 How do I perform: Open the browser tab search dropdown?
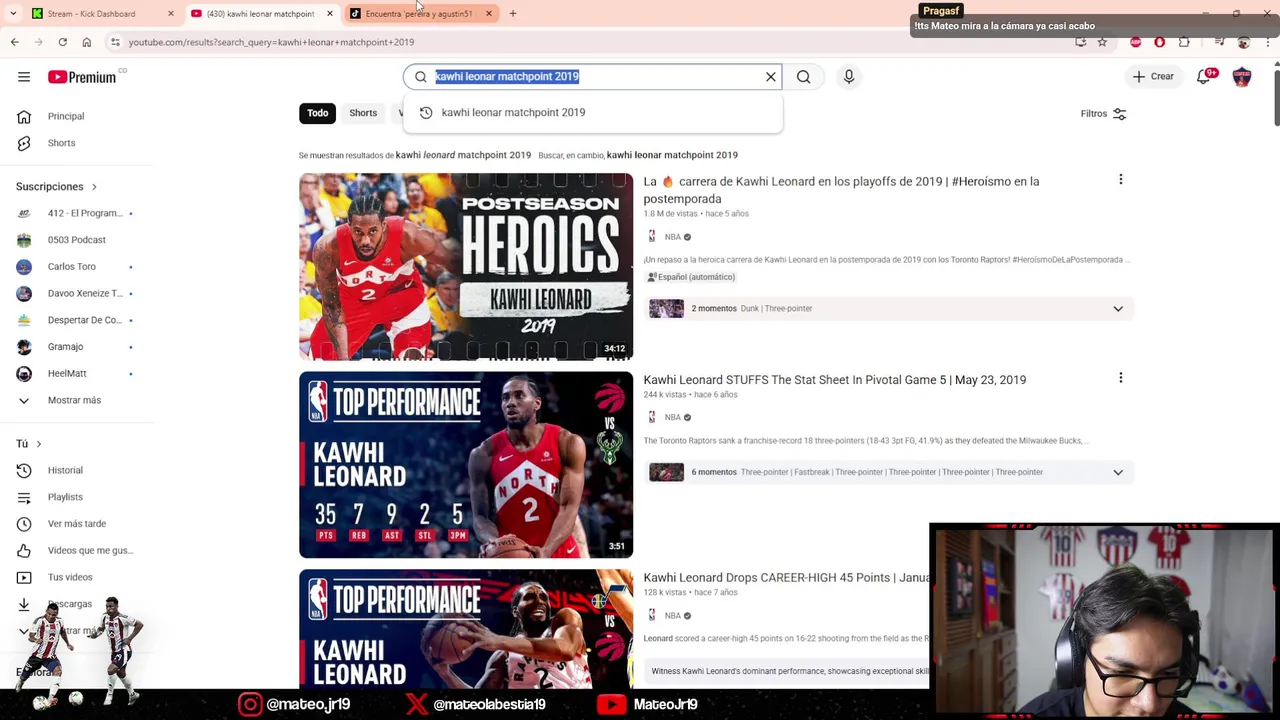pyautogui.click(x=13, y=14)
